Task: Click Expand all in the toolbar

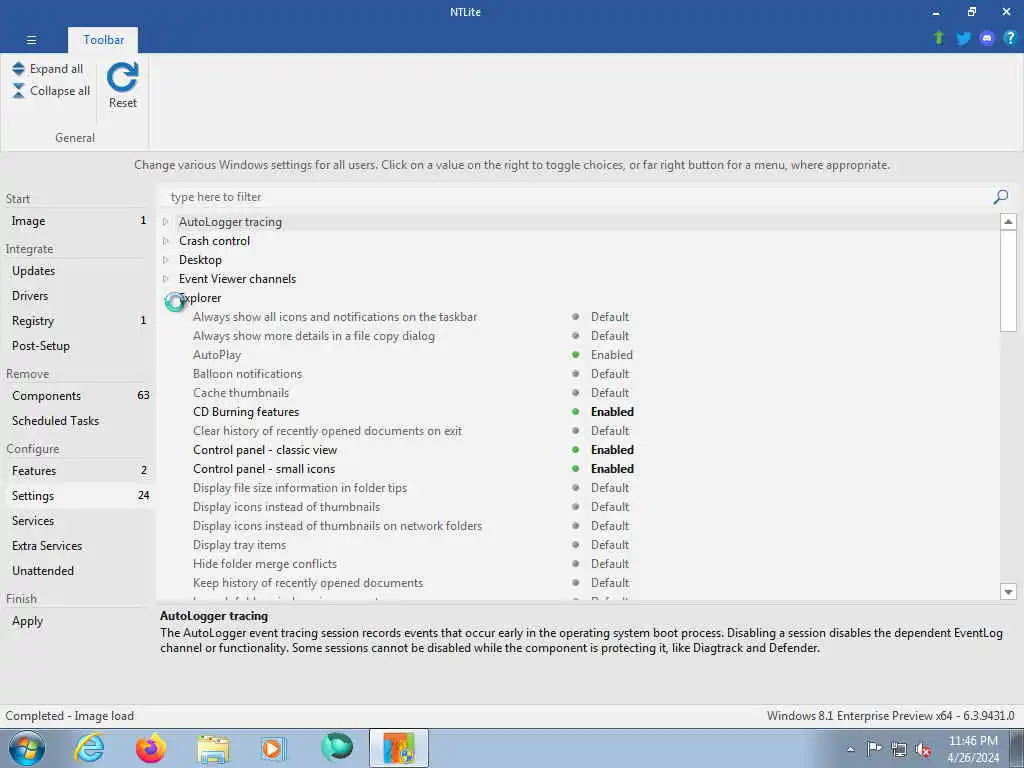Action: coord(48,69)
